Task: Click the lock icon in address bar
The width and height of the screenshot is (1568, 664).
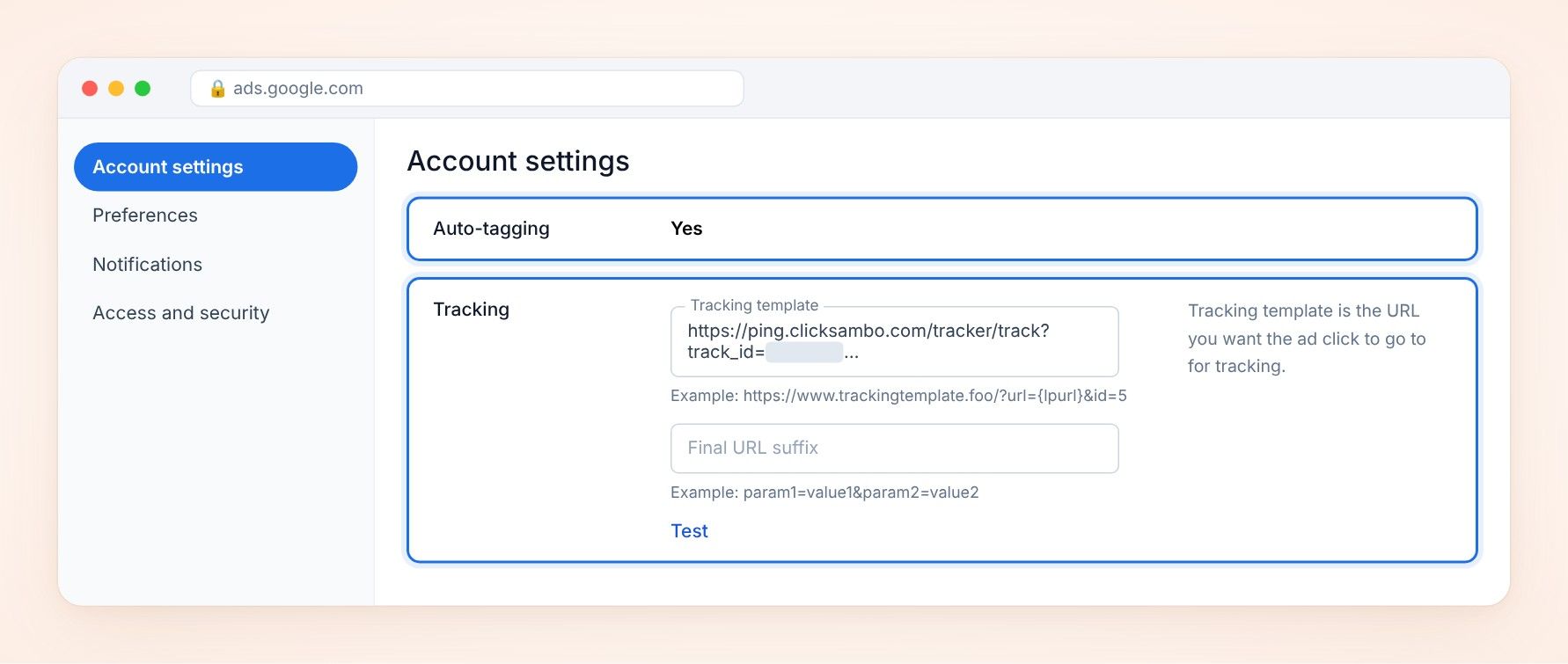Action: (x=217, y=89)
